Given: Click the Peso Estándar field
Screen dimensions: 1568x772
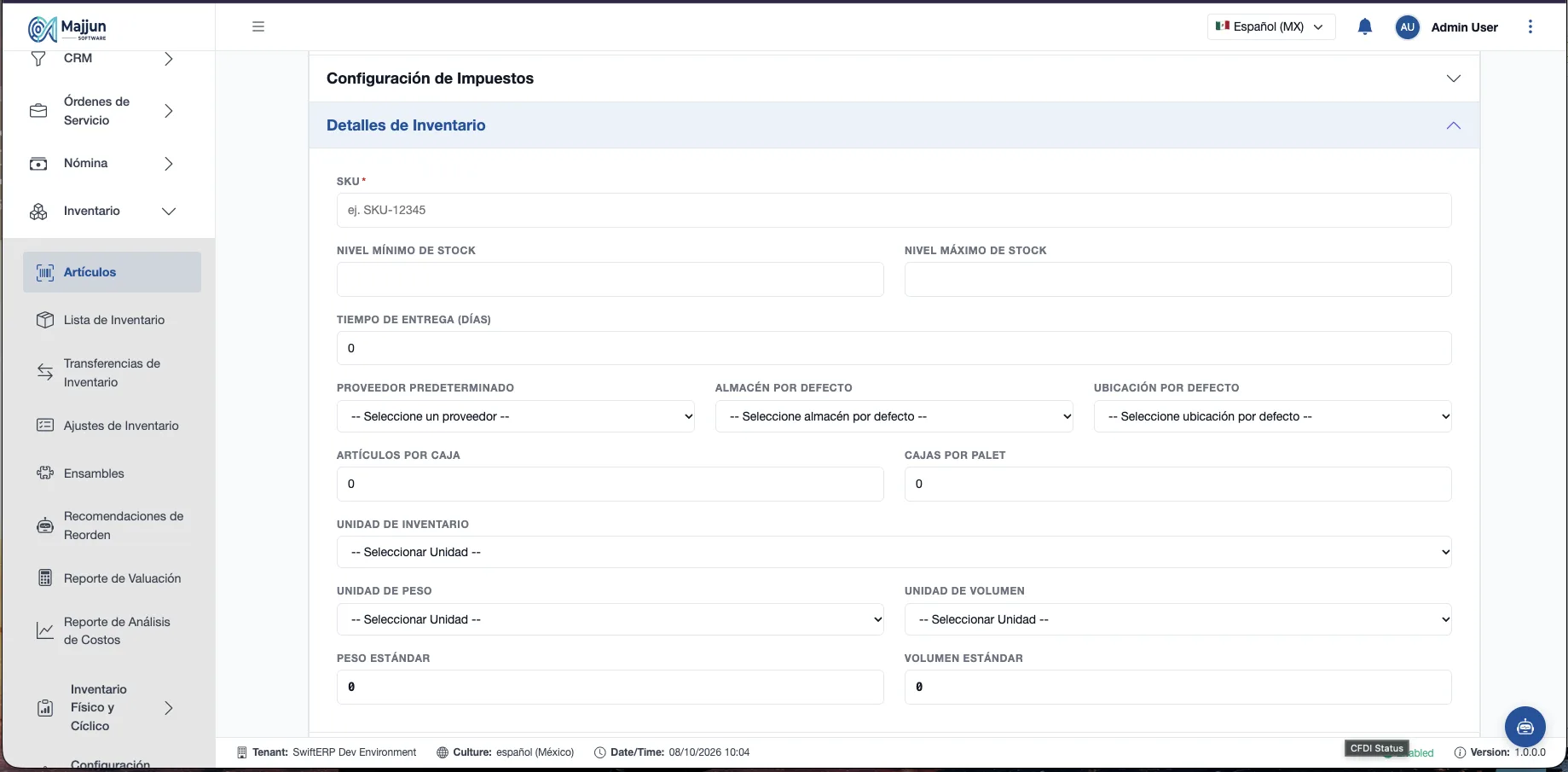Looking at the screenshot, I should pyautogui.click(x=610, y=687).
